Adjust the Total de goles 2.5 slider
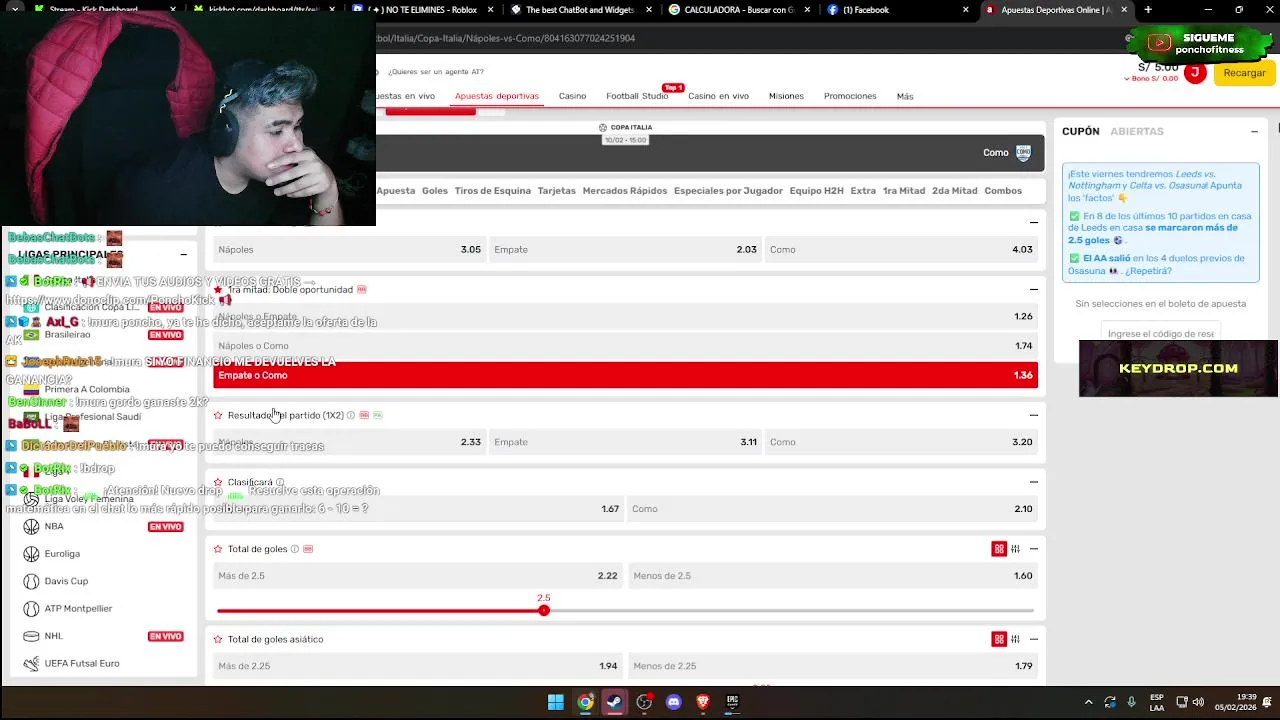Viewport: 1280px width, 720px height. 544,610
